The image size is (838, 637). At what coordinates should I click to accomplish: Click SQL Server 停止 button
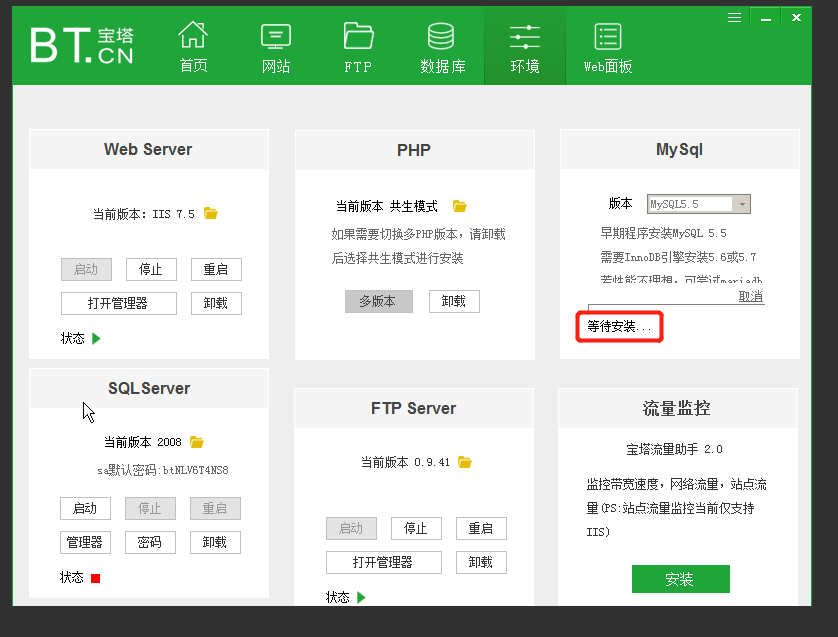click(150, 508)
